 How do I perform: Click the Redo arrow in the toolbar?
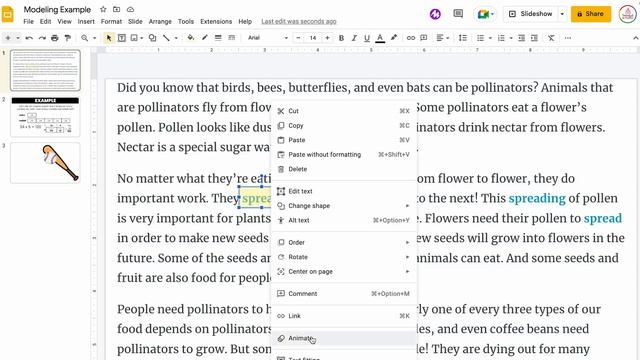click(42, 38)
